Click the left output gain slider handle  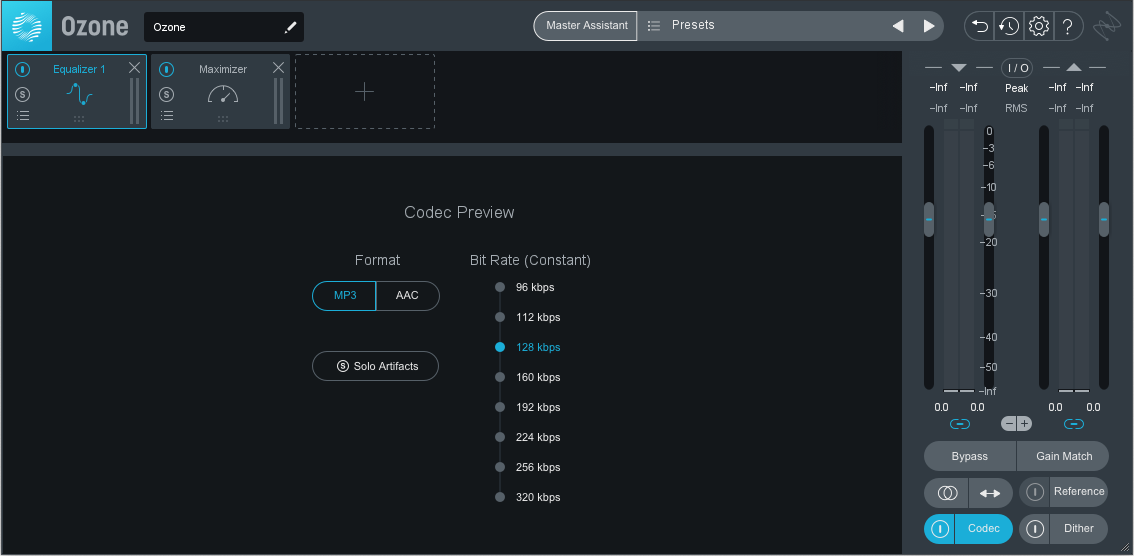coord(1044,219)
